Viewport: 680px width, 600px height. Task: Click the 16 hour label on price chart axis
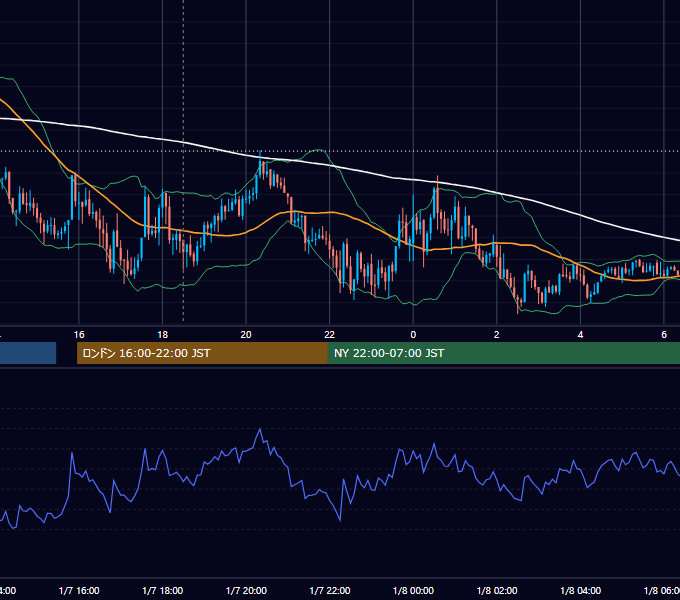pos(79,334)
